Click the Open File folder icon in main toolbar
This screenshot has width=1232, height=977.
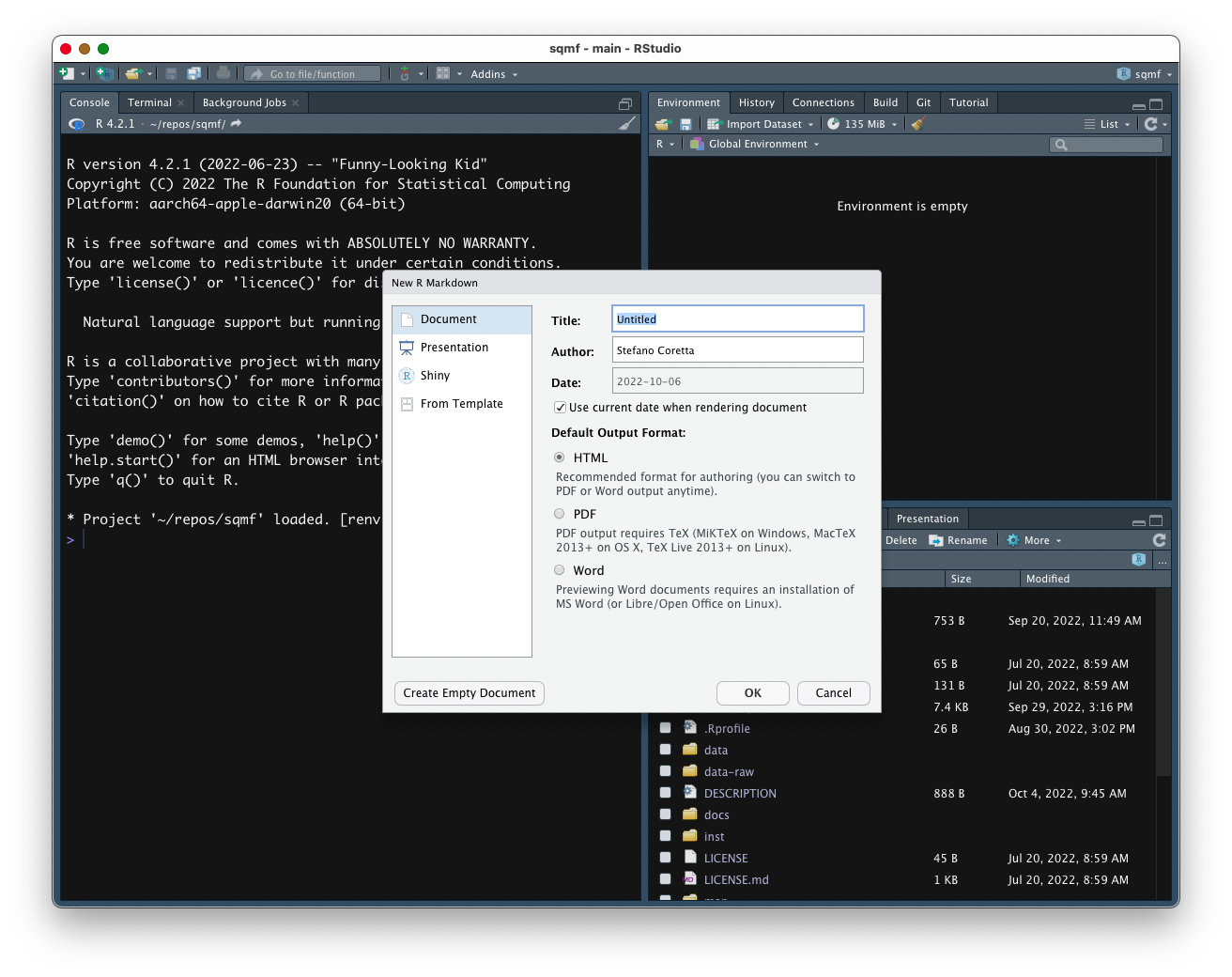(x=133, y=73)
